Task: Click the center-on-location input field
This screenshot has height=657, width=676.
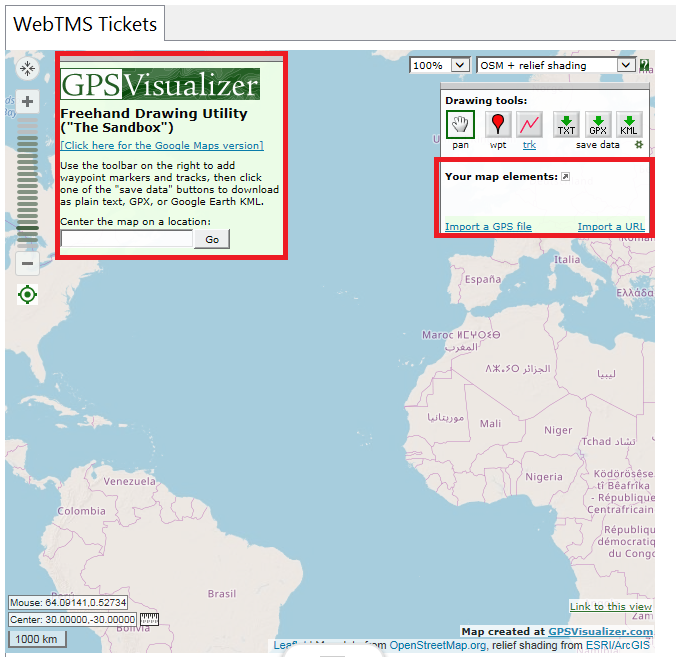Action: pos(127,238)
